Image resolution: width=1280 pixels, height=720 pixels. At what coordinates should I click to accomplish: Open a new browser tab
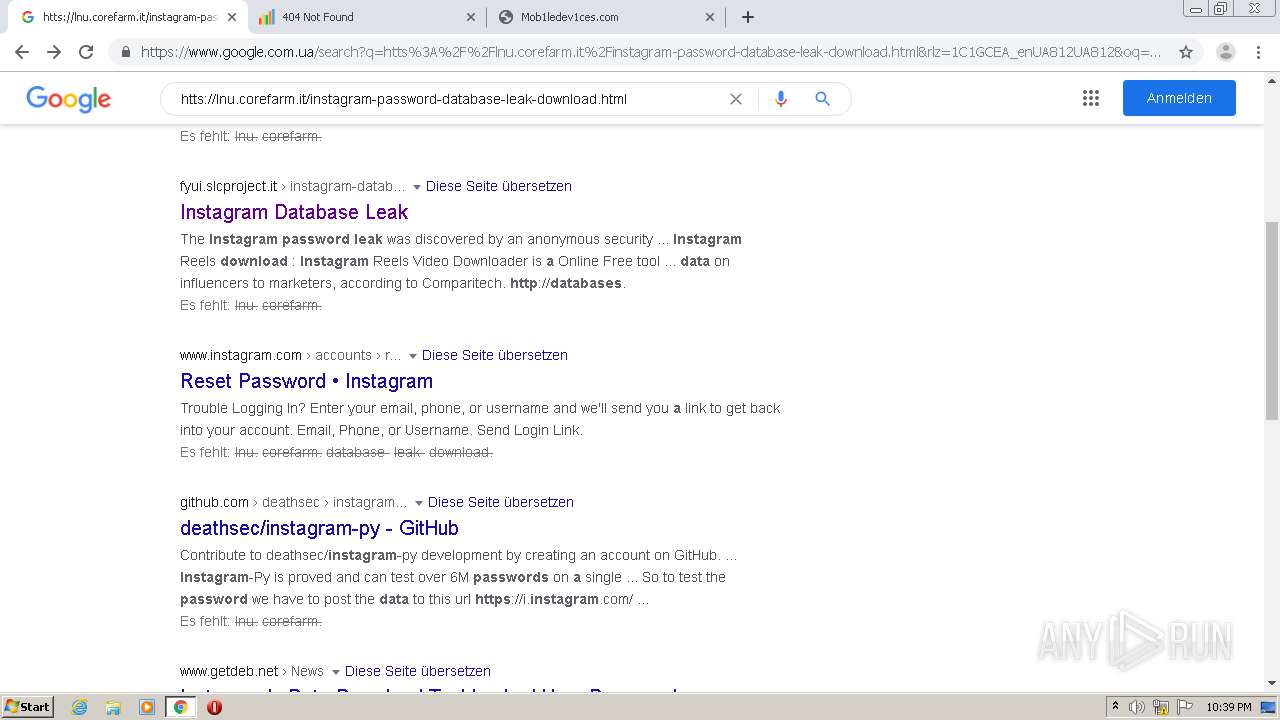coord(748,17)
